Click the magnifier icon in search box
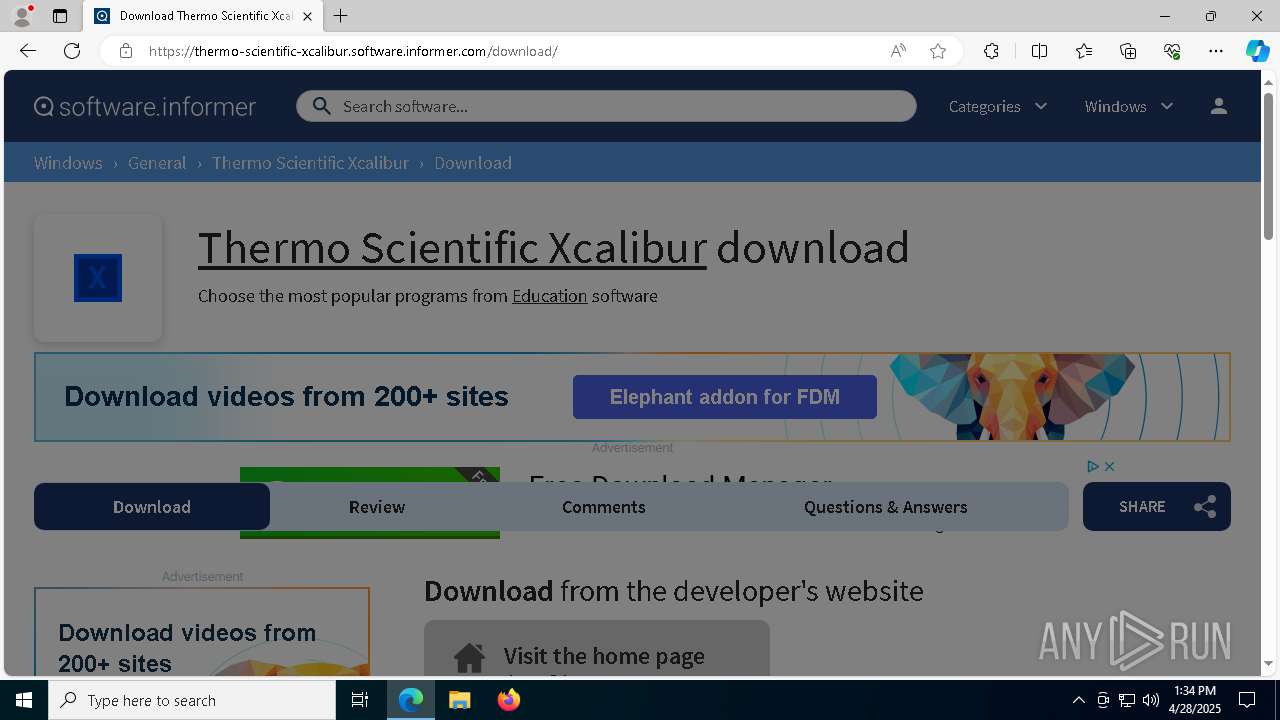The height and width of the screenshot is (720, 1280). pyautogui.click(x=321, y=106)
